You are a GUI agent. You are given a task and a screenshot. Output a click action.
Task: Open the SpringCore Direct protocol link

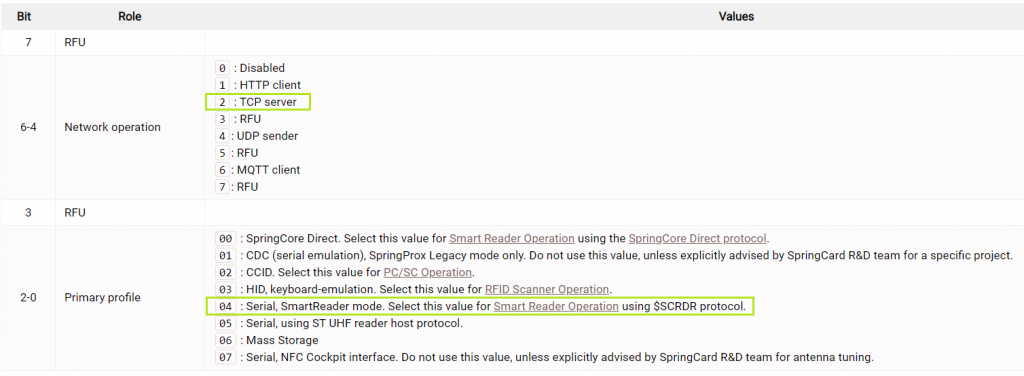(697, 238)
